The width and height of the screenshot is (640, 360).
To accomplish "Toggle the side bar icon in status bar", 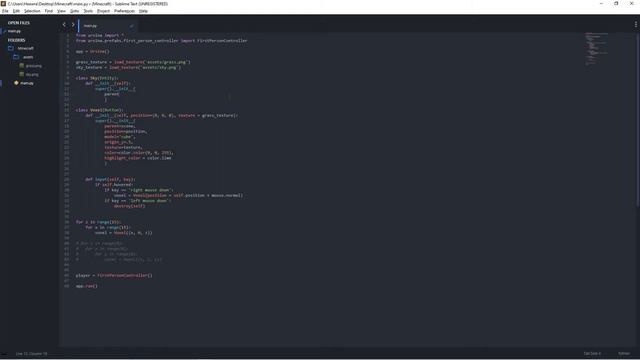I will [x=4, y=353].
